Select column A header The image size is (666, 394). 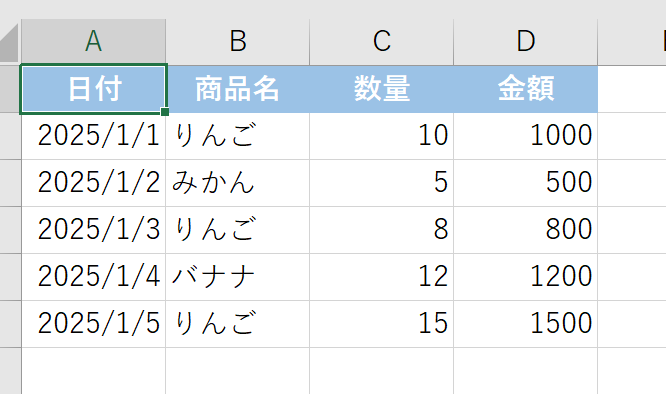93,42
